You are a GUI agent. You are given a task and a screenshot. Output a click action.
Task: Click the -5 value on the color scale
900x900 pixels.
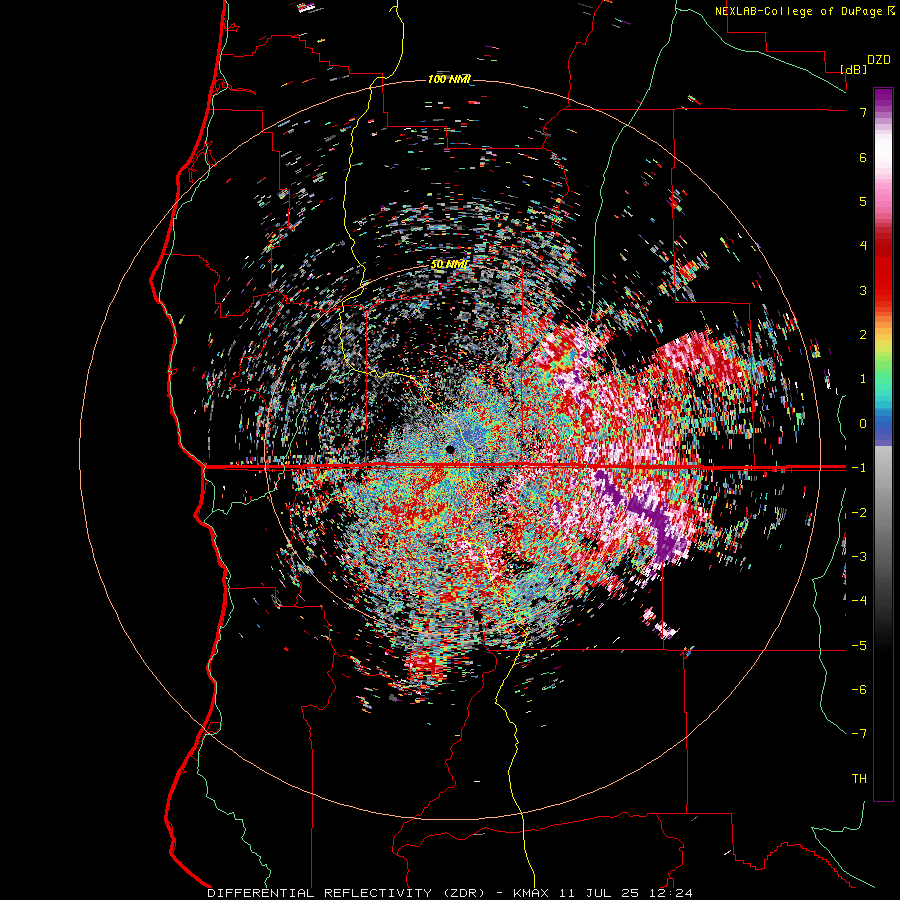[x=859, y=645]
